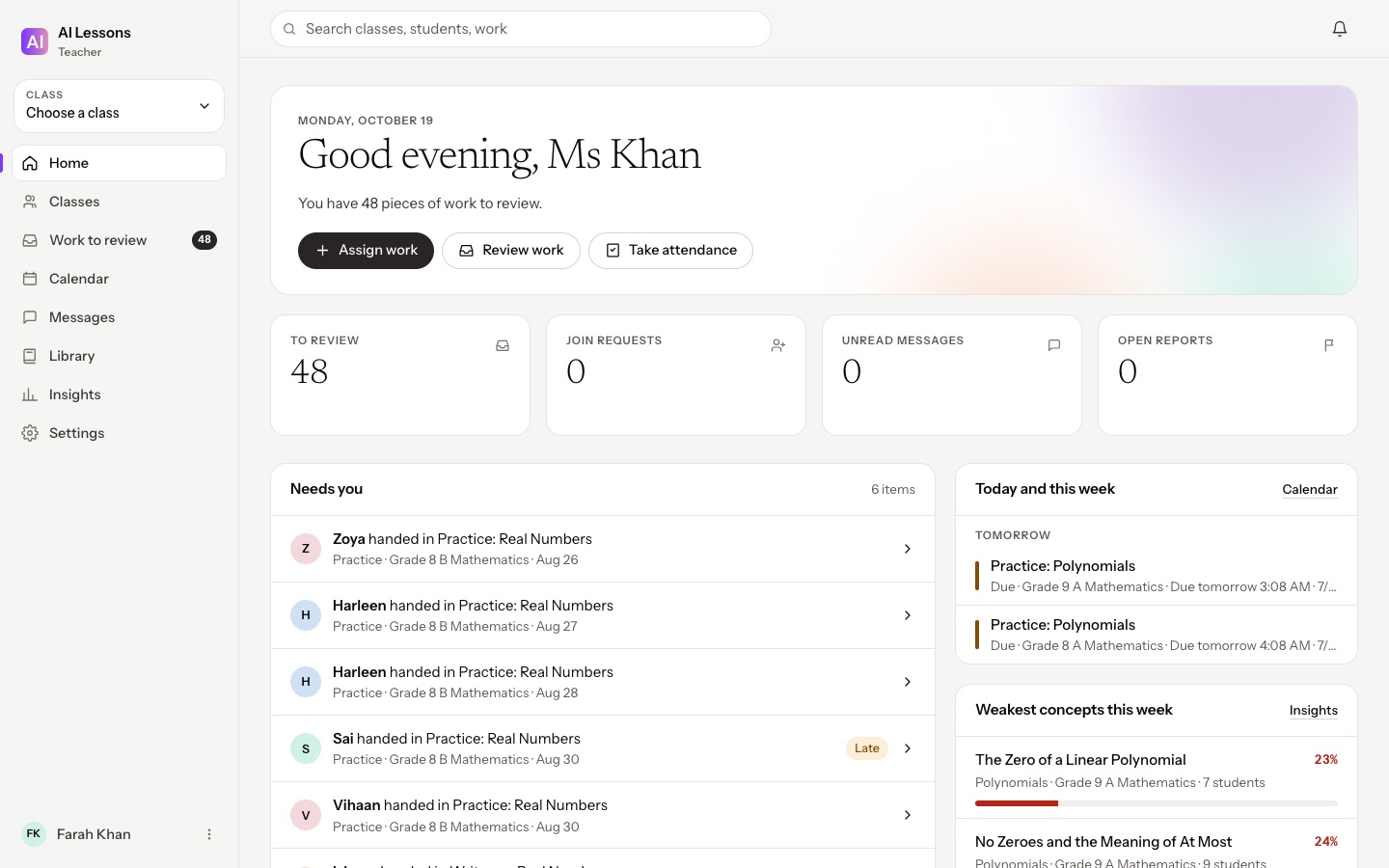The image size is (1389, 868).
Task: Click the Take attendance button
Action: pyautogui.click(x=670, y=251)
